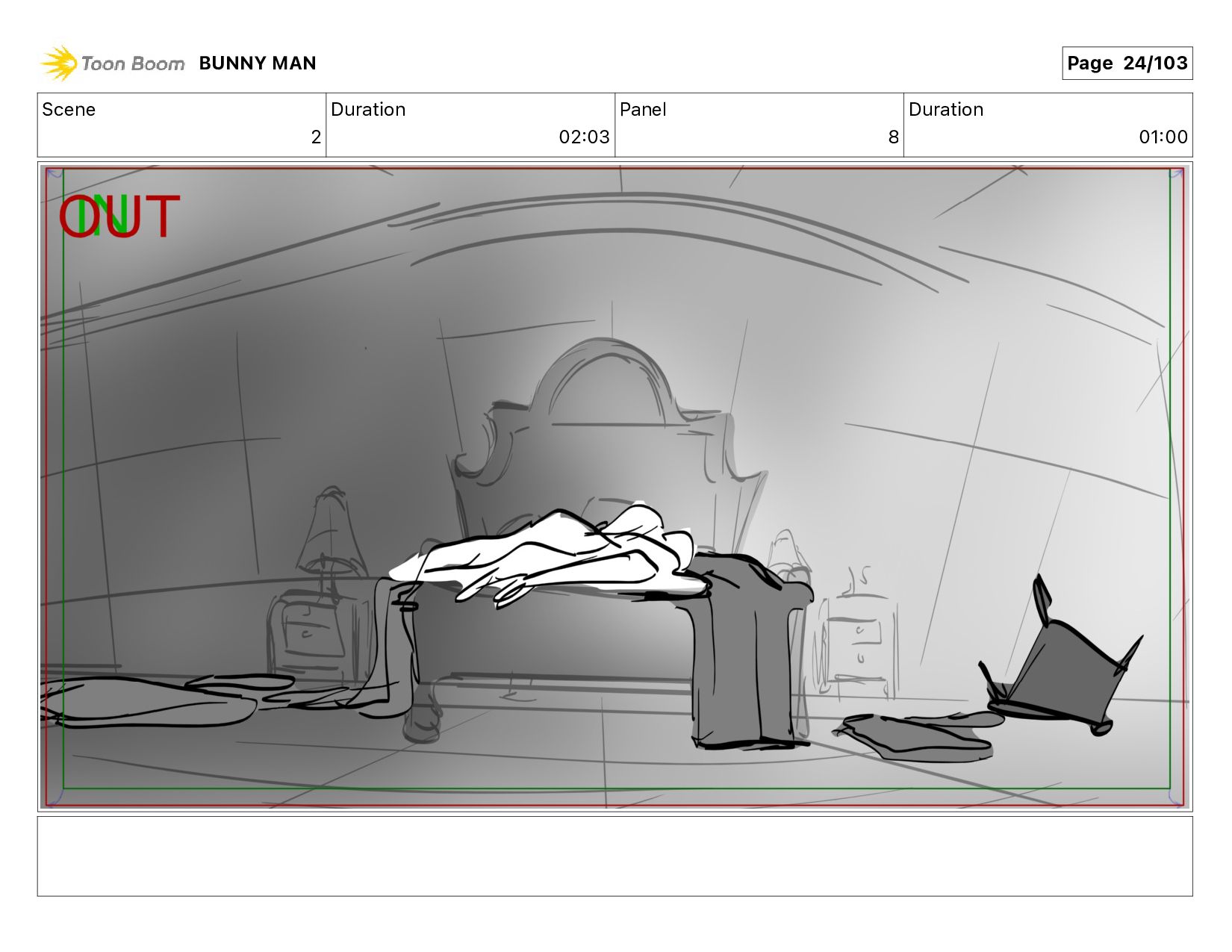The width and height of the screenshot is (1232, 952).
Task: Select the scene duration value 02:03
Action: (x=584, y=137)
